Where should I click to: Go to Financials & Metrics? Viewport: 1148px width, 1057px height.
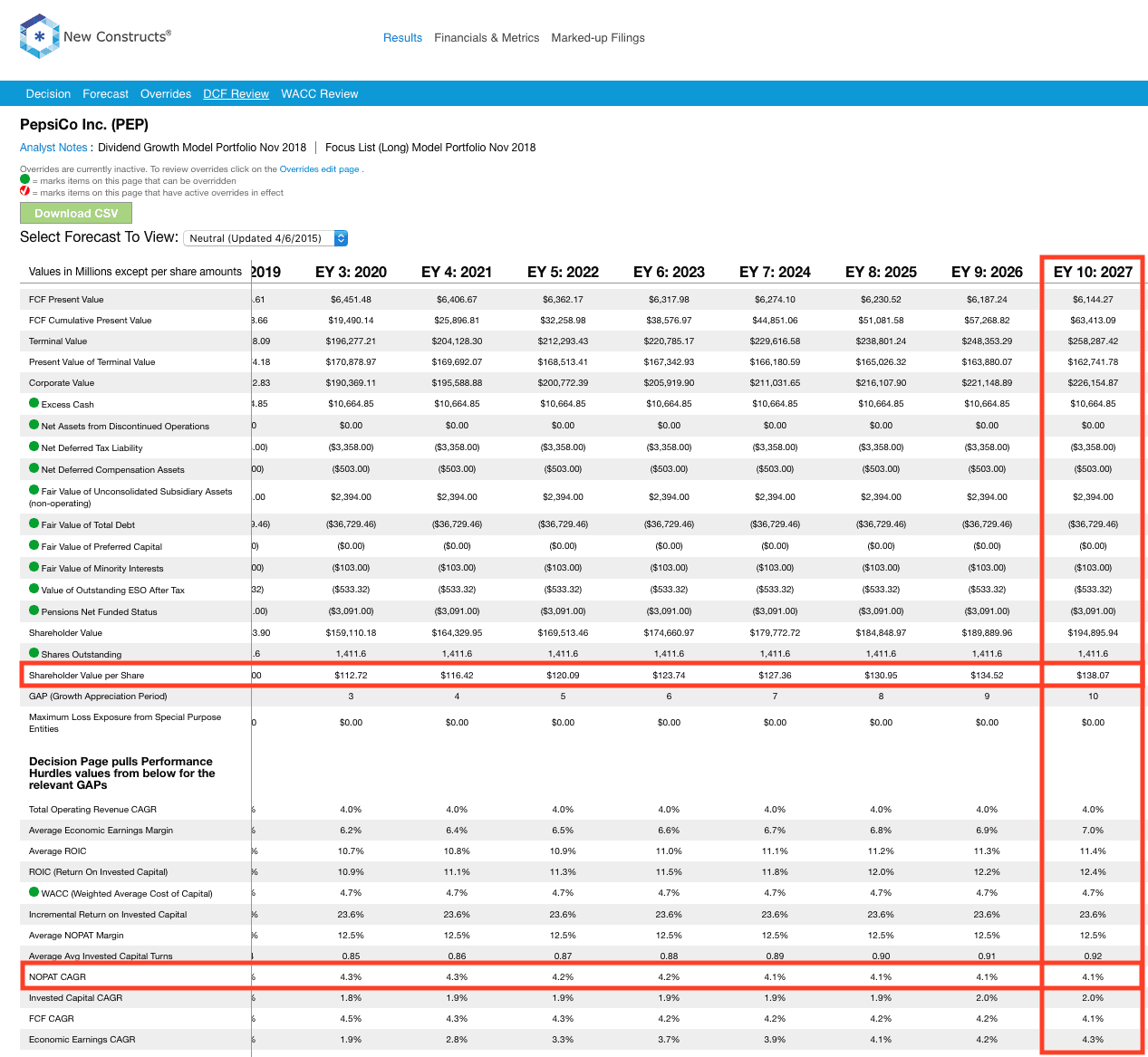point(487,38)
